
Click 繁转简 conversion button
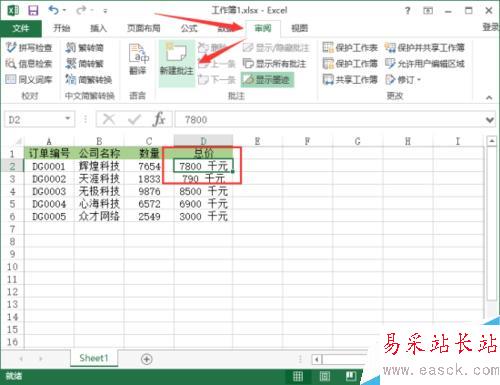pyautogui.click(x=85, y=48)
